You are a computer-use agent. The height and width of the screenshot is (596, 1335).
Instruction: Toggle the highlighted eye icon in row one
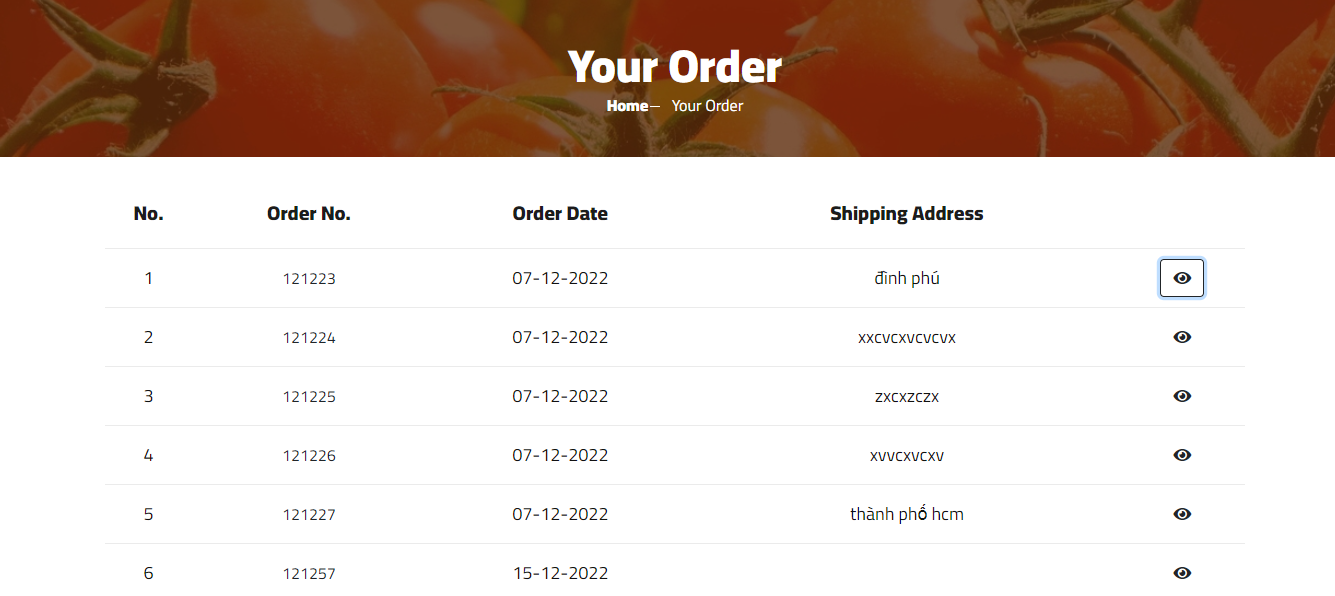point(1182,278)
